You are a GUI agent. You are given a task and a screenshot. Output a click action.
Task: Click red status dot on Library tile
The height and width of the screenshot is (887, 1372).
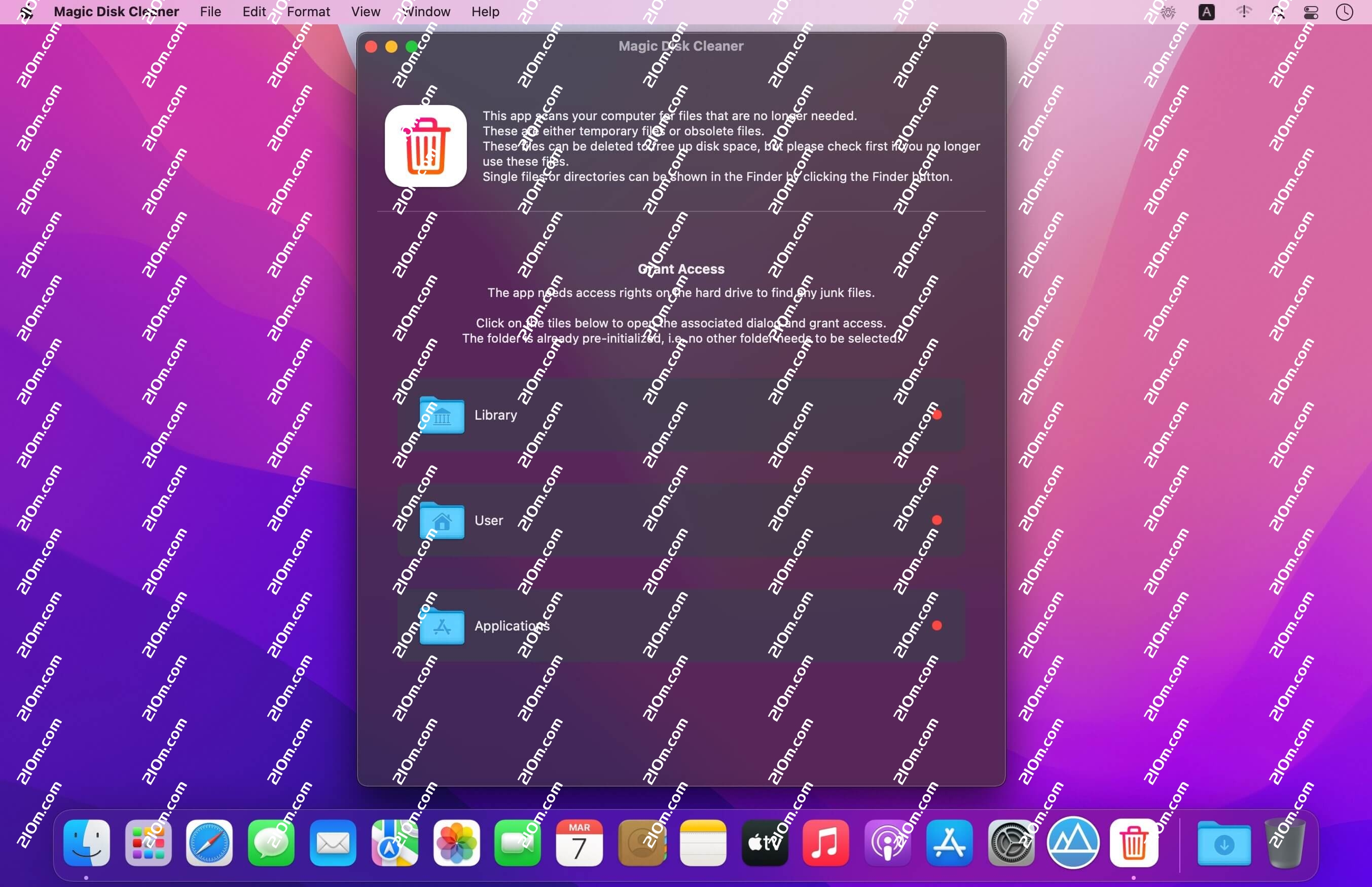pyautogui.click(x=937, y=415)
